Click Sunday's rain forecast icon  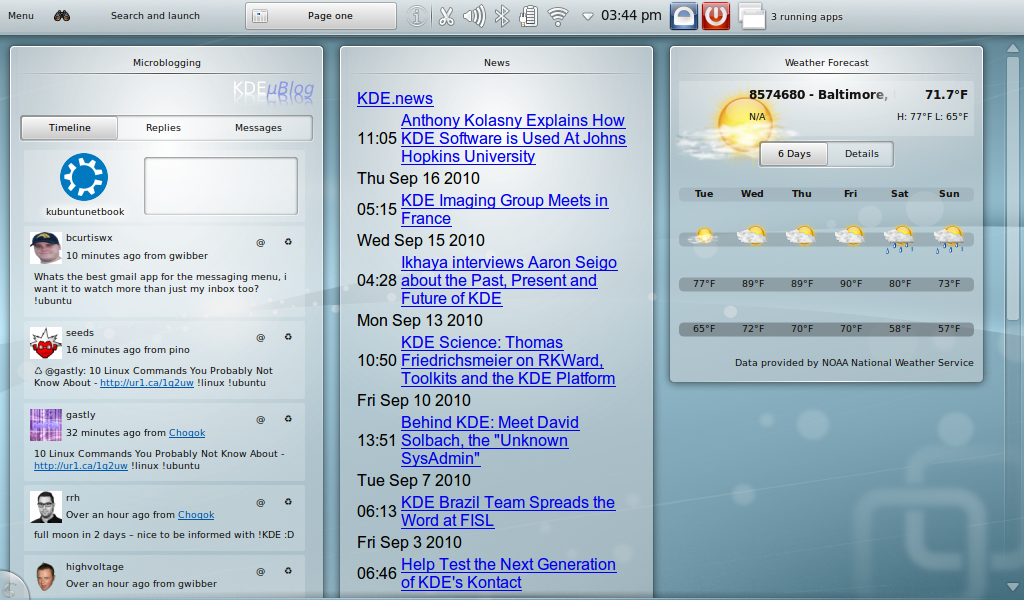[x=949, y=238]
